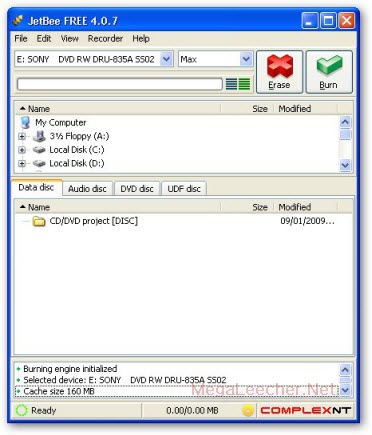This screenshot has height=435, width=372.
Task: Open the File menu
Action: pyautogui.click(x=21, y=39)
